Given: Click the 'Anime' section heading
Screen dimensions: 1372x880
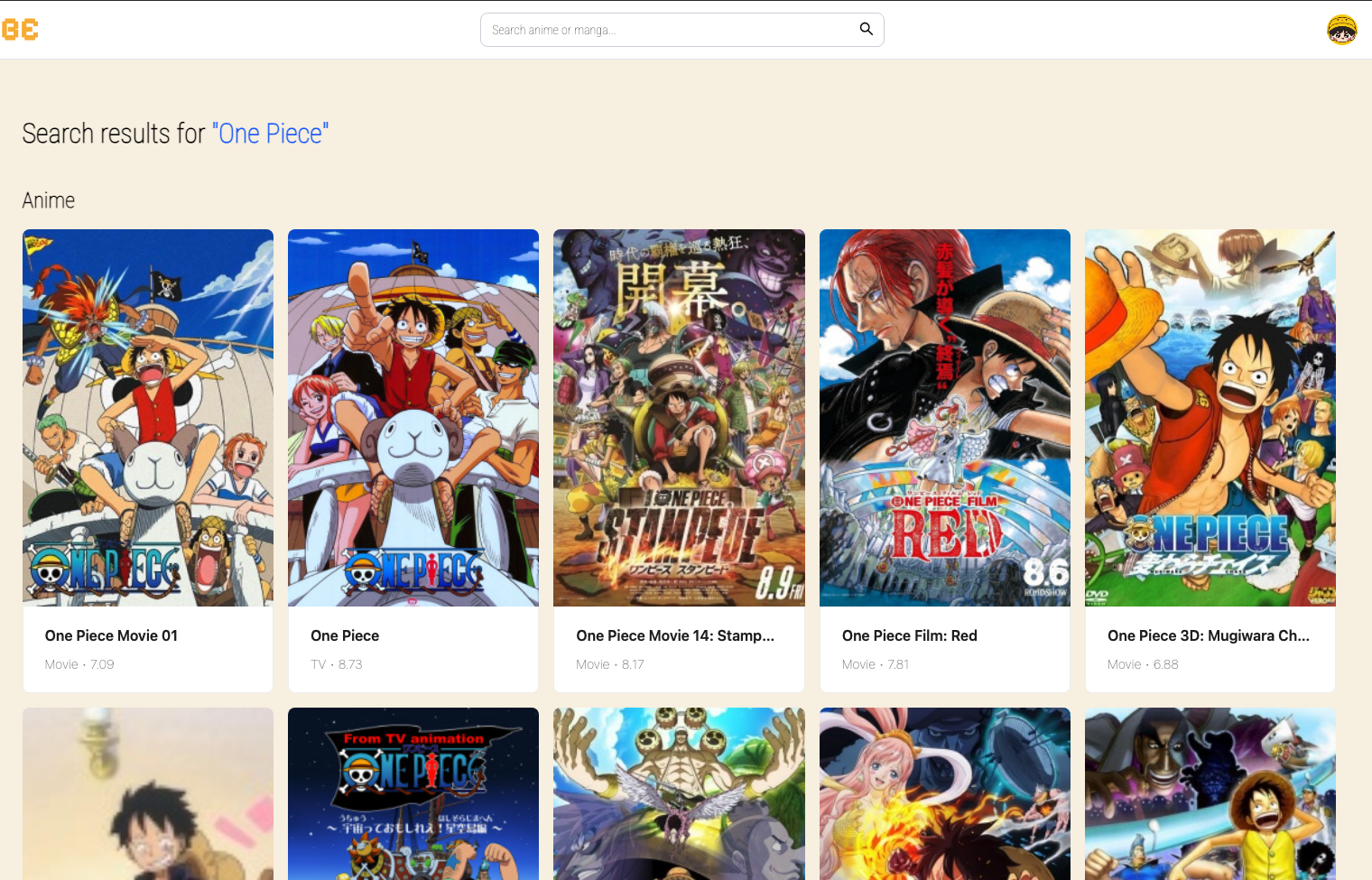Looking at the screenshot, I should pyautogui.click(x=49, y=200).
